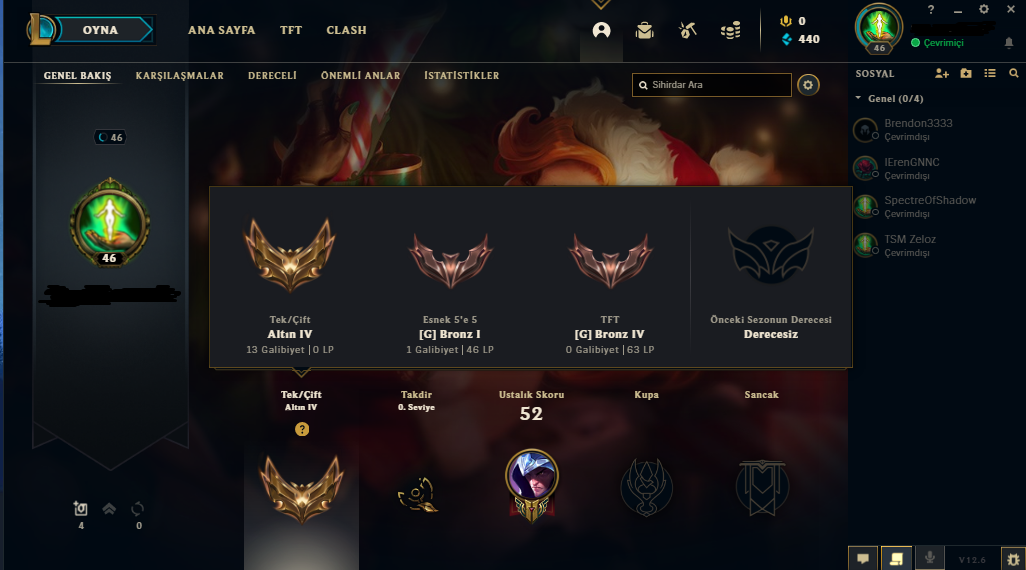This screenshot has height=570, width=1026.
Task: Click the OYNA play button
Action: tap(99, 30)
